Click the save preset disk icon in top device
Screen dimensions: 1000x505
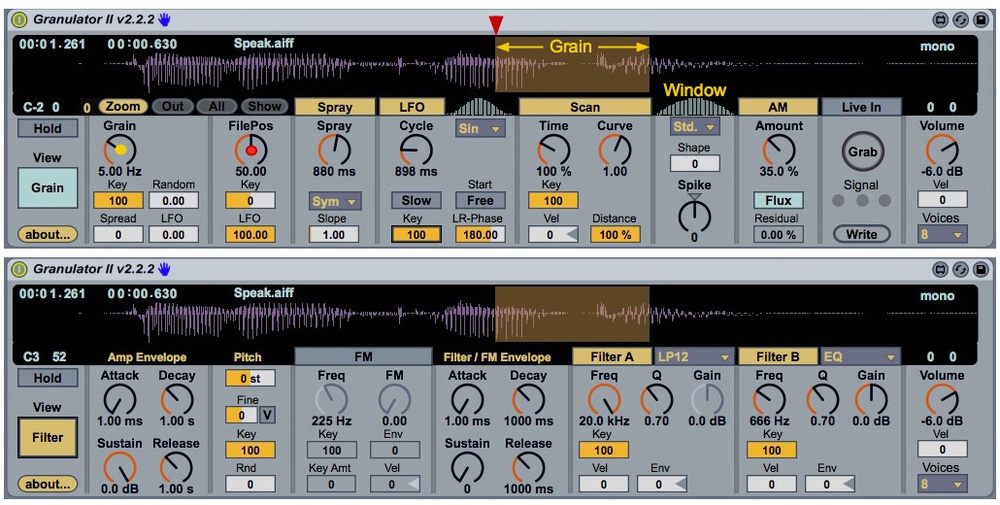coord(981,20)
